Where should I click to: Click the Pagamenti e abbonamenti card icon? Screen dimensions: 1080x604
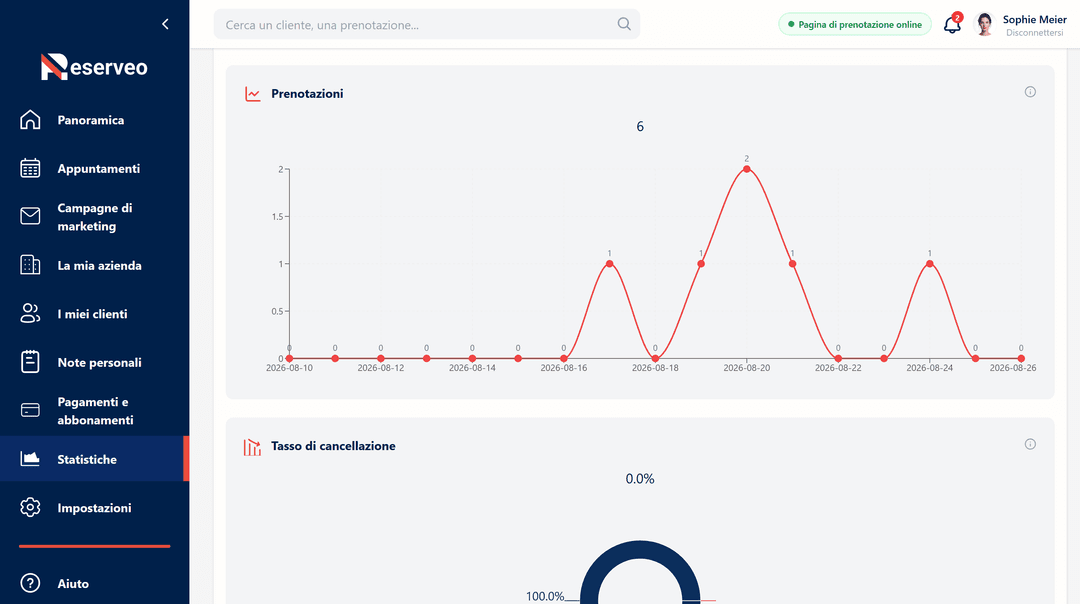[30, 410]
